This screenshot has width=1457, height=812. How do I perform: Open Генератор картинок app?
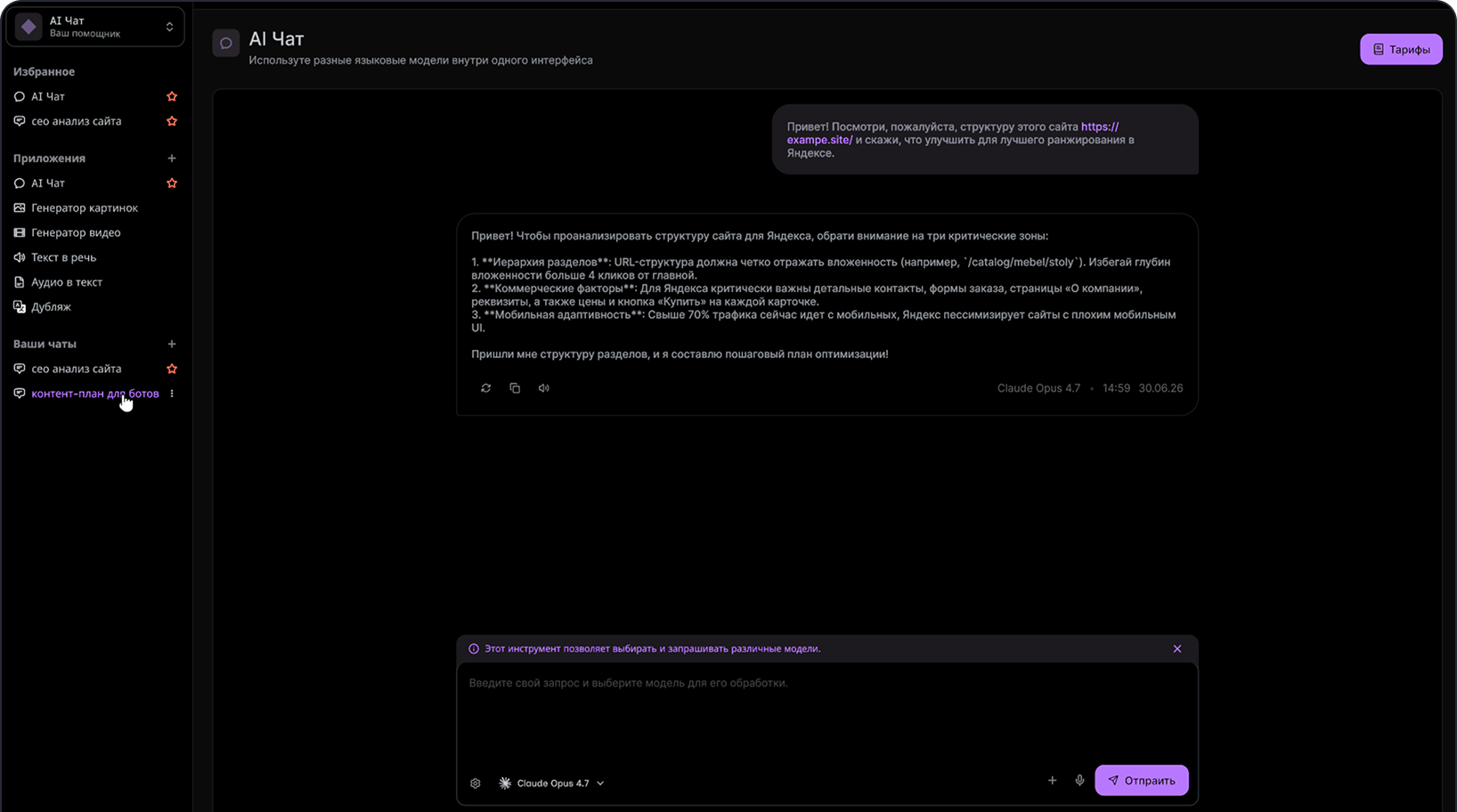[x=85, y=208]
